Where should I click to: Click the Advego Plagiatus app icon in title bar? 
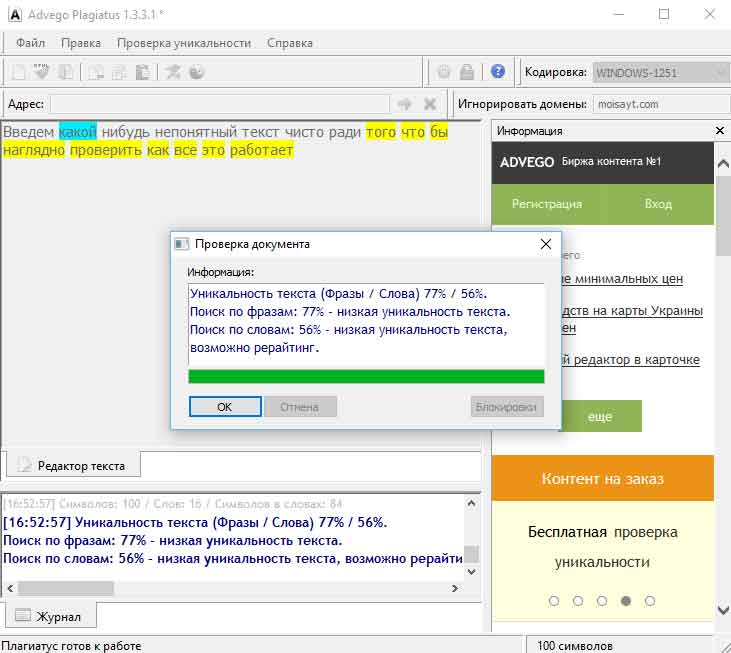[x=15, y=14]
